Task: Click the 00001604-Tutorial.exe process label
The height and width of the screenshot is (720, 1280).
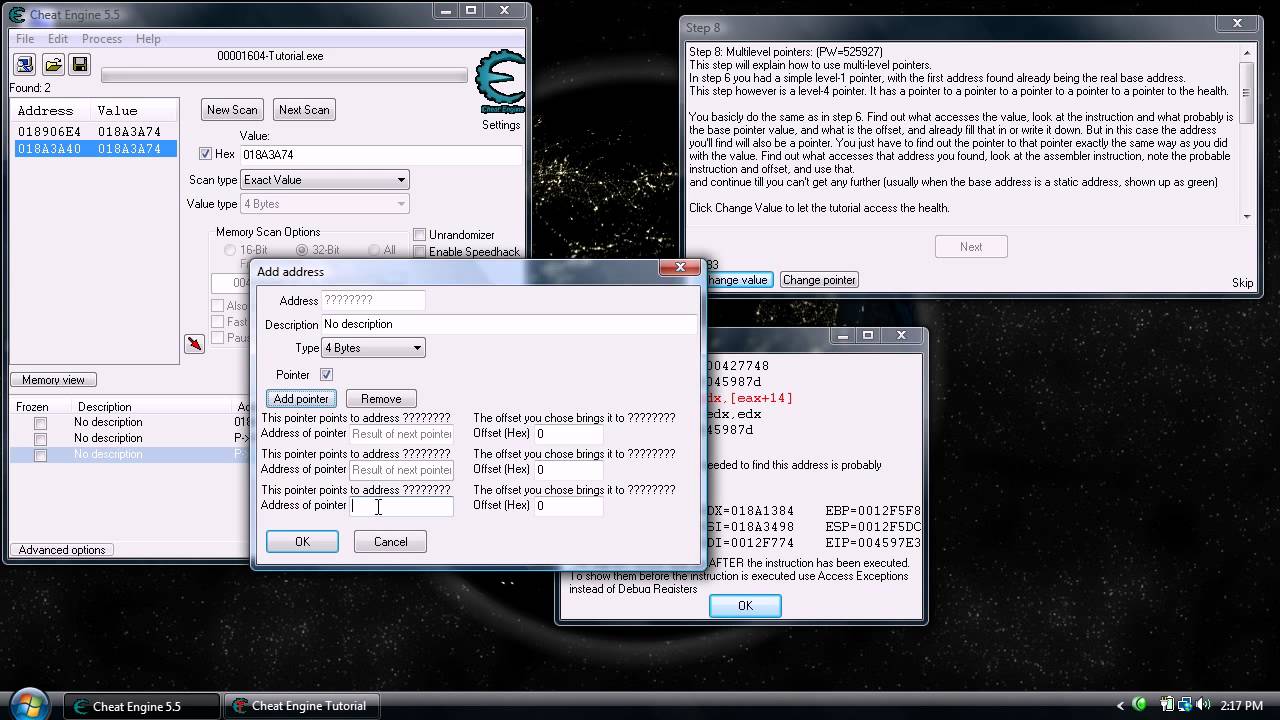Action: [x=270, y=56]
